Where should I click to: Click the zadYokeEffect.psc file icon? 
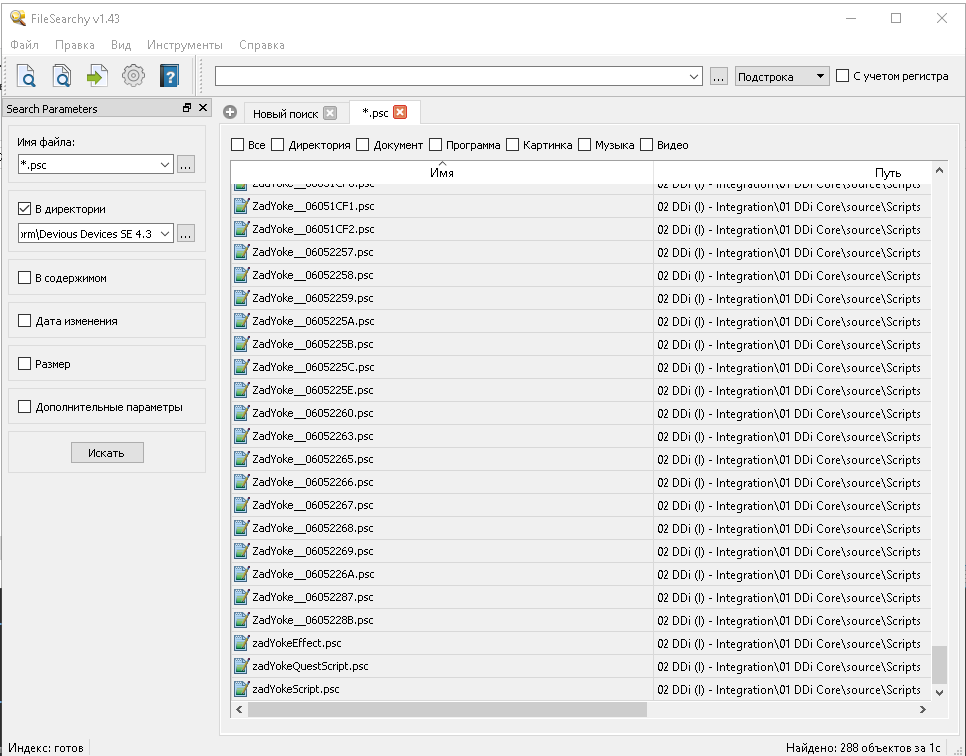pyautogui.click(x=240, y=643)
